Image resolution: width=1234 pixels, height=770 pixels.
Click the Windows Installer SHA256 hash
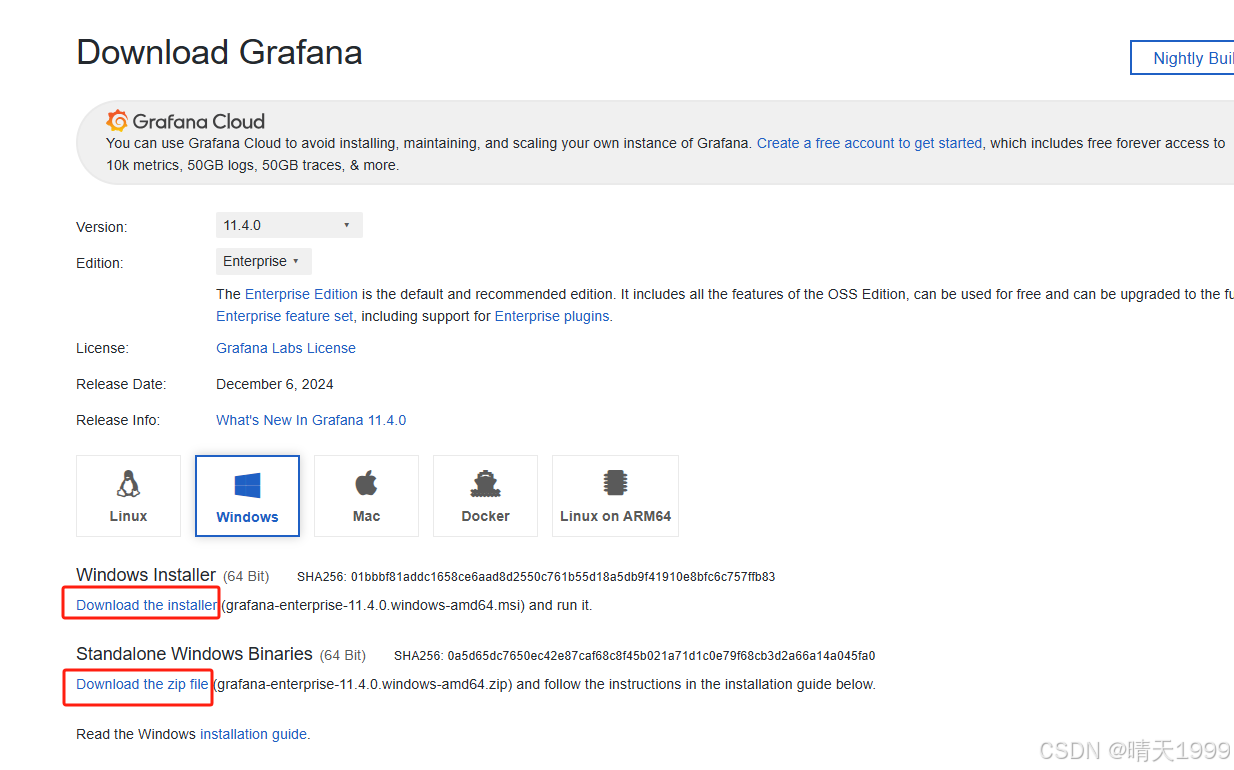[563, 577]
